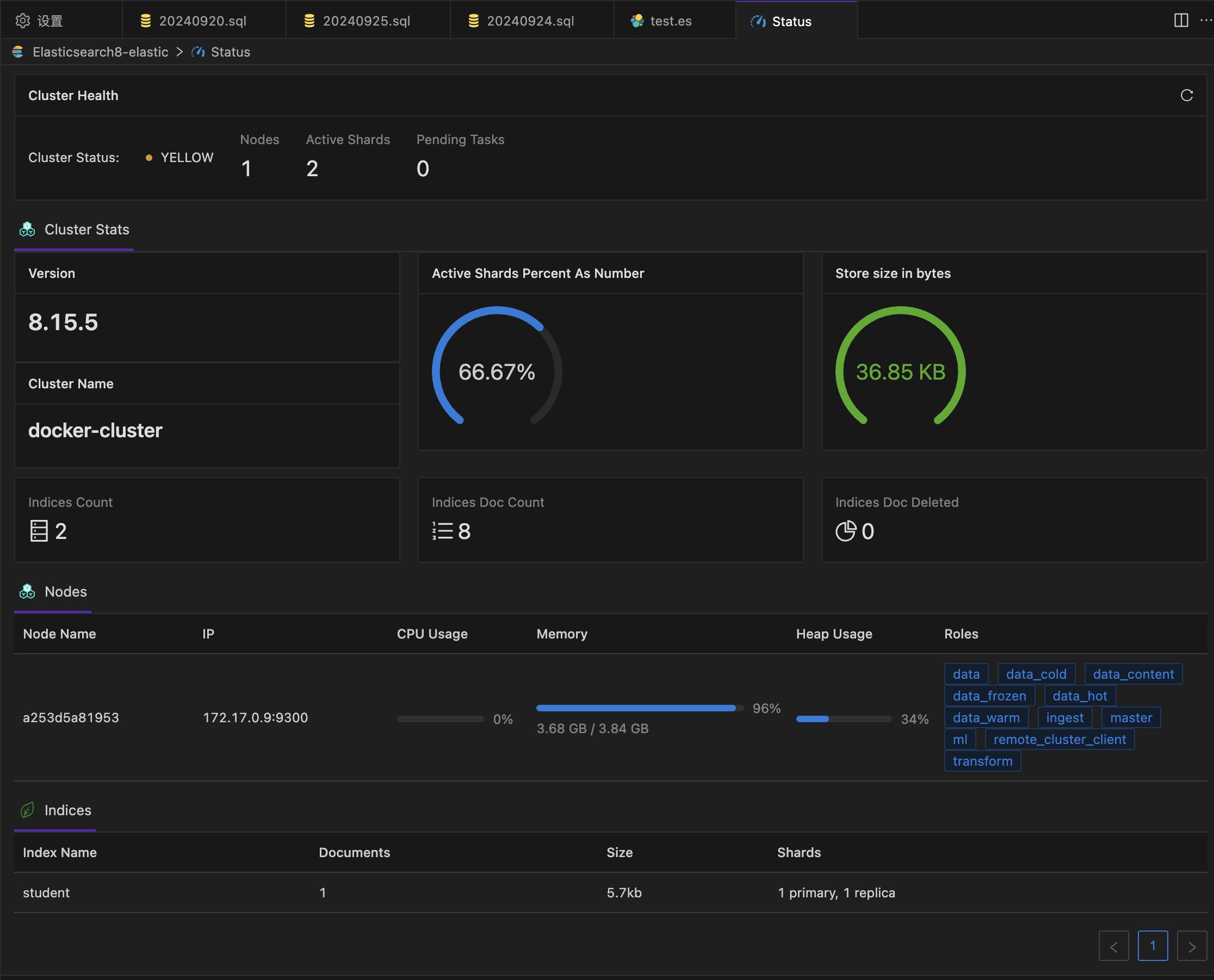
Task: Click the Indices Count list icon
Action: (x=39, y=531)
